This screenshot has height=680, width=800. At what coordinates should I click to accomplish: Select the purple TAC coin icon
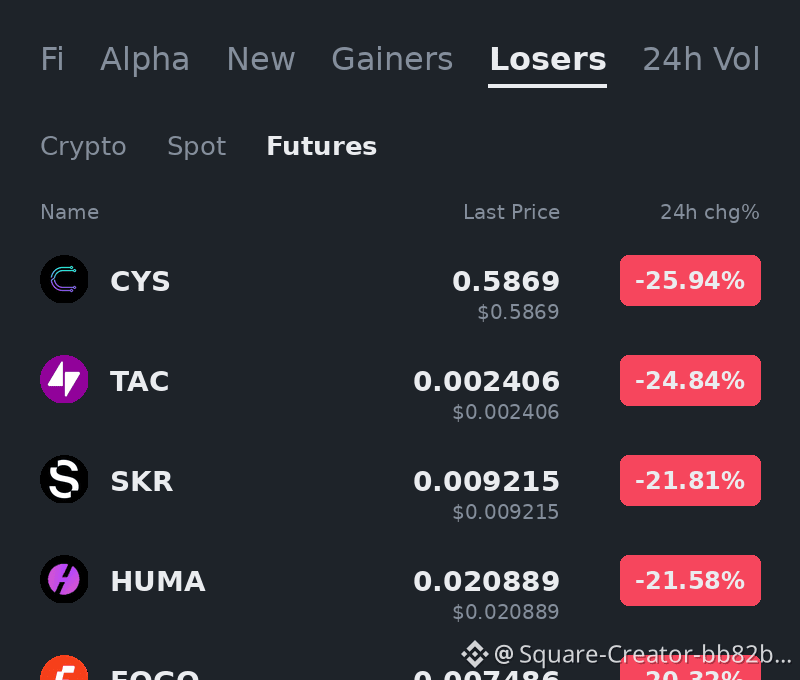(64, 379)
